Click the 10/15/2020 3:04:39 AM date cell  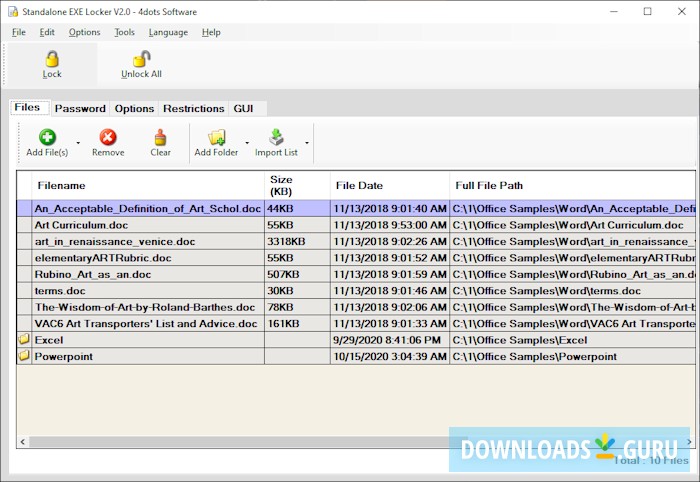(x=390, y=357)
